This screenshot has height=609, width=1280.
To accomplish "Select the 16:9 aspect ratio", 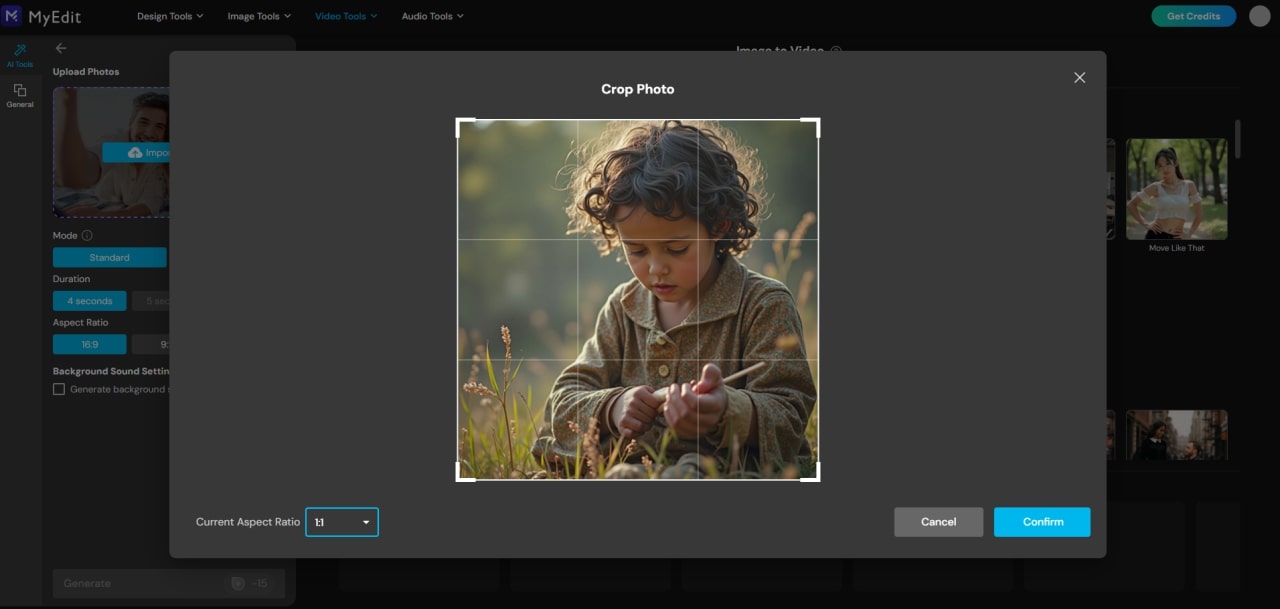I will (x=89, y=344).
